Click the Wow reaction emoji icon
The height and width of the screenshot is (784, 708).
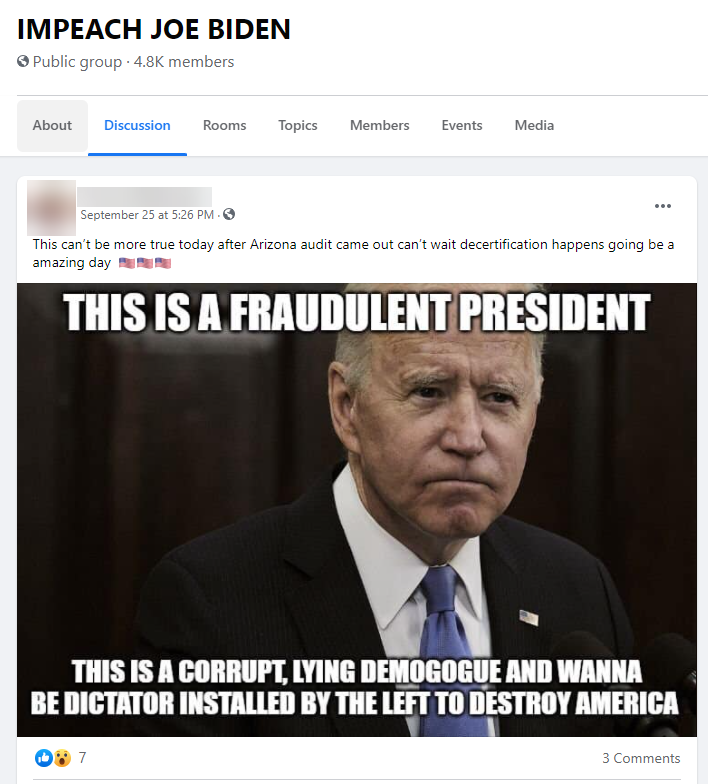[62, 758]
